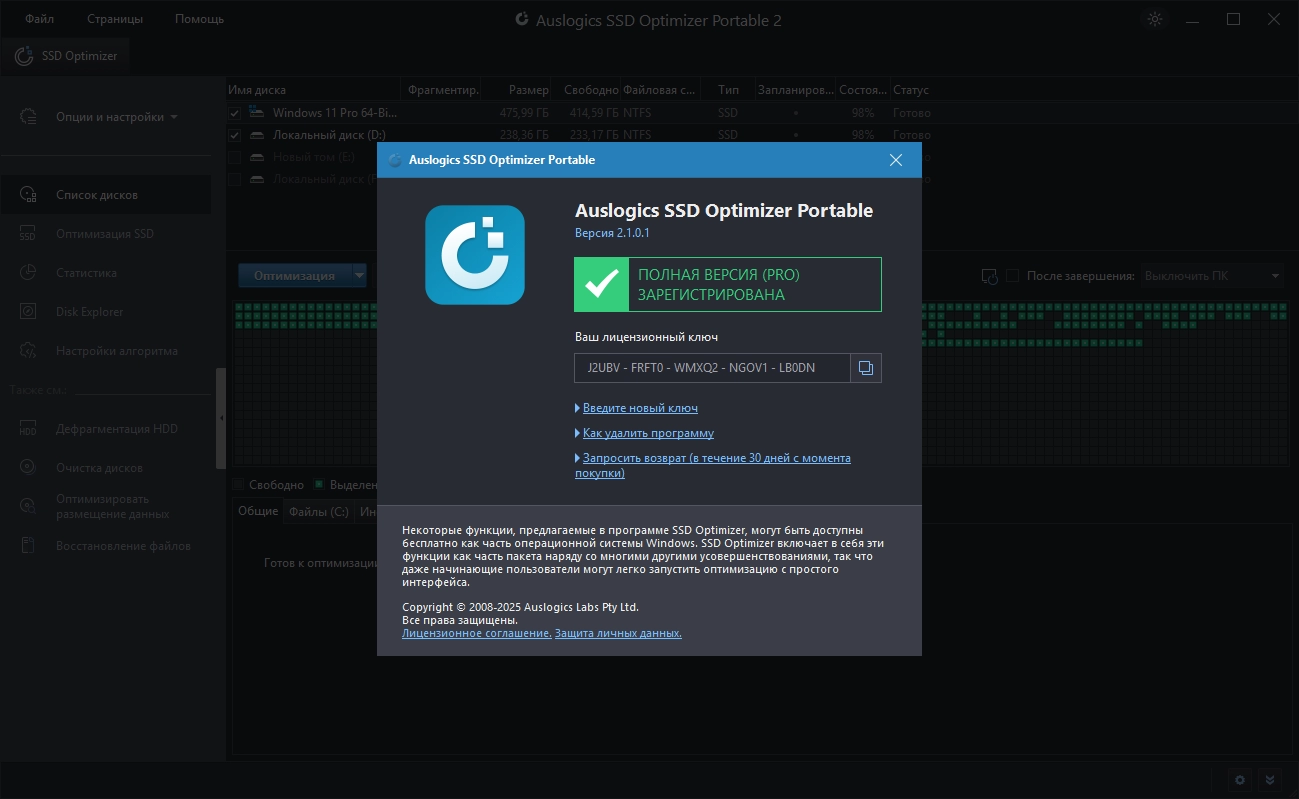Click double-chevron icon in bottom-right corner

click(1269, 780)
